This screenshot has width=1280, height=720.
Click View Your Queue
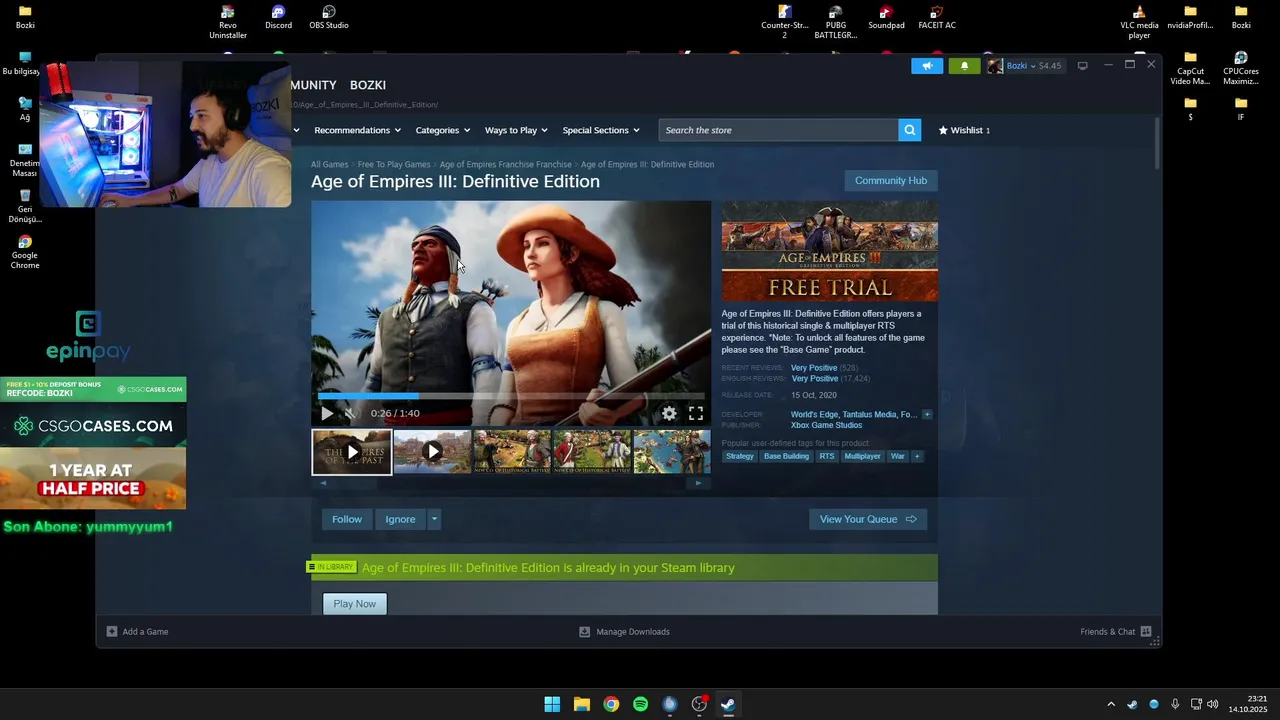(868, 519)
